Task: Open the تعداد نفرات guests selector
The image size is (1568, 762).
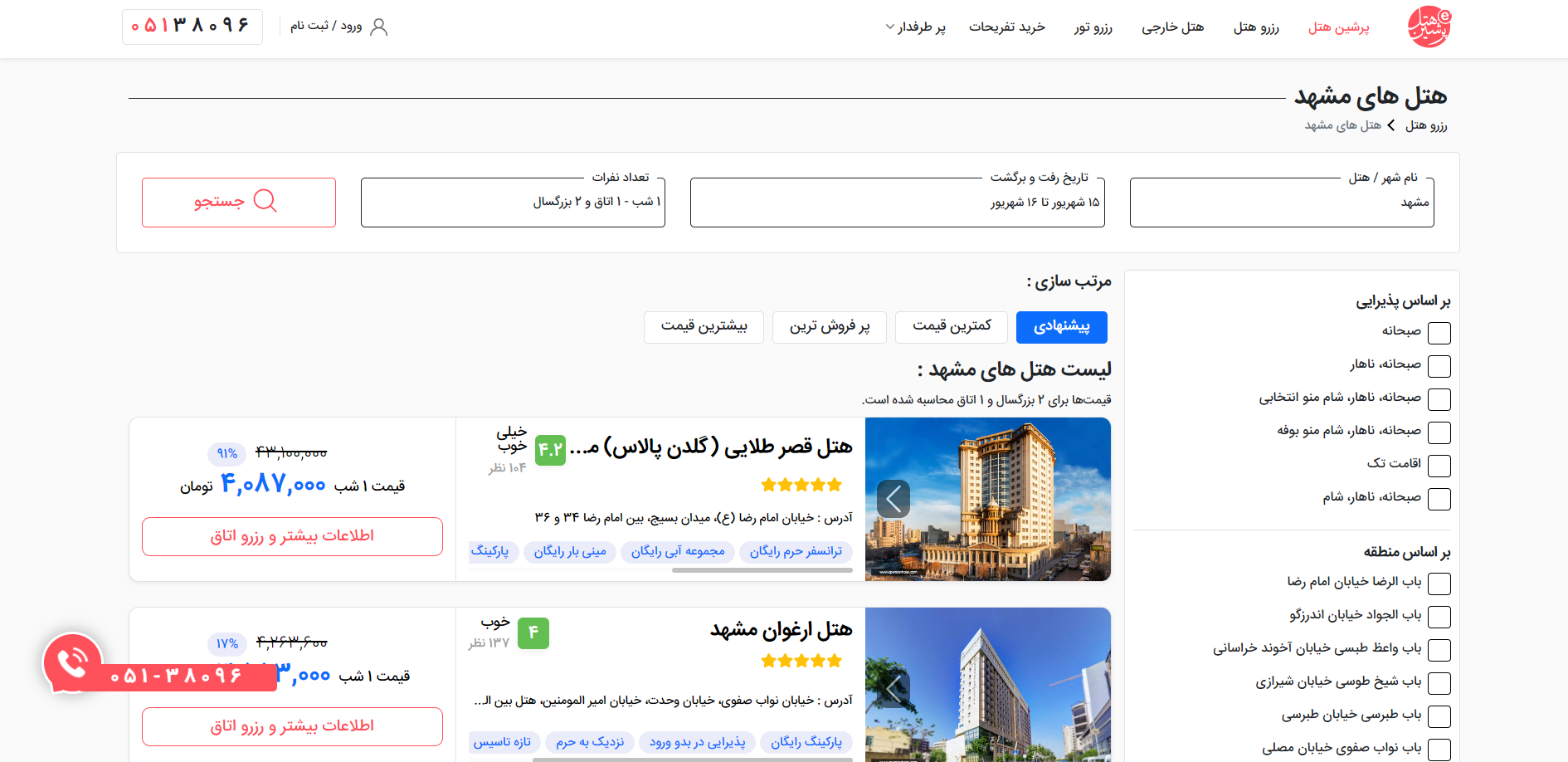Action: pyautogui.click(x=513, y=202)
